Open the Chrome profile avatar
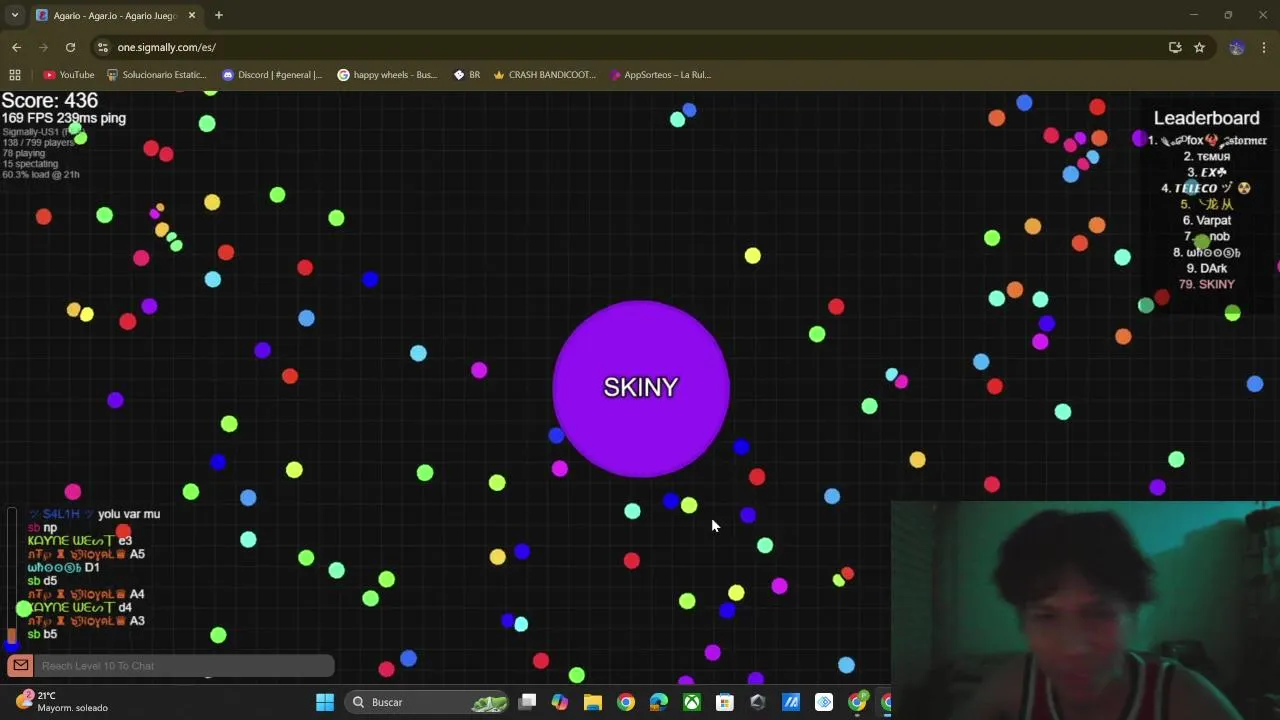Screen dimensions: 1280x720 1237,47
